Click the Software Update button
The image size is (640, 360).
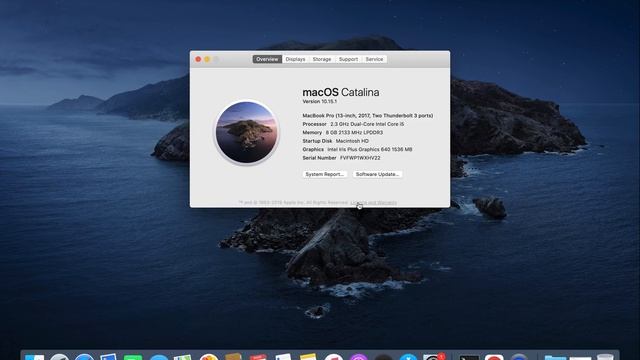(377, 174)
